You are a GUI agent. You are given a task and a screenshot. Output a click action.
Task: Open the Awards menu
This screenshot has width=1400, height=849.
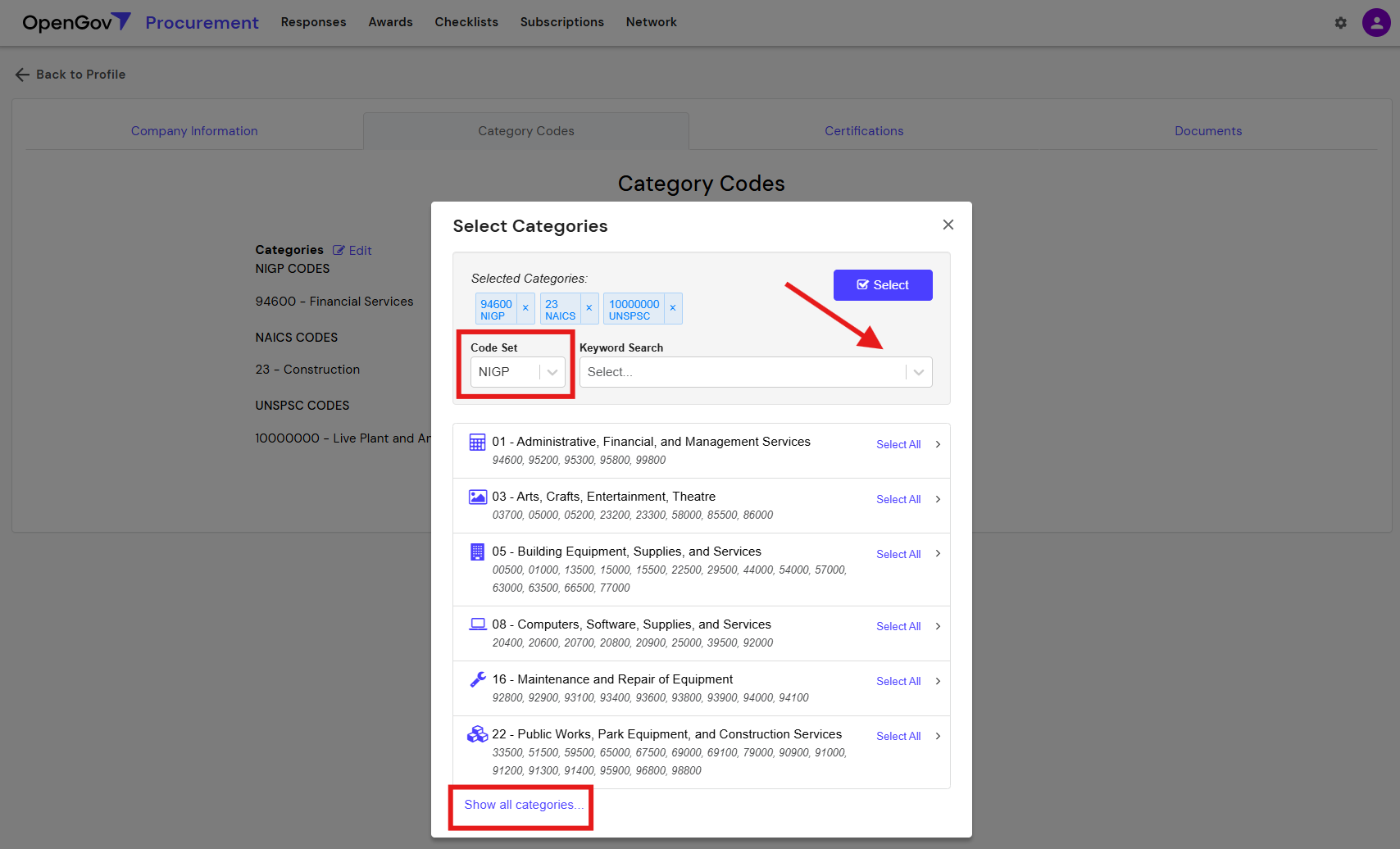[390, 22]
